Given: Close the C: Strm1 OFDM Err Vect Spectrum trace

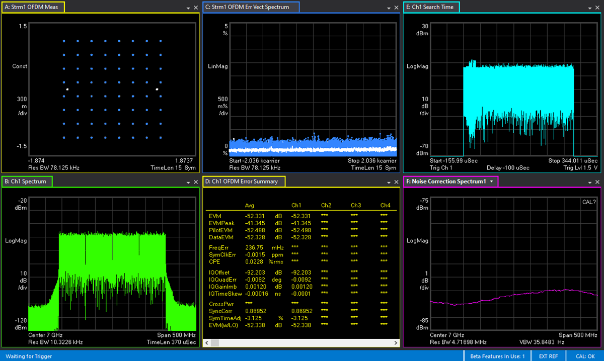Looking at the screenshot, I should pyautogui.click(x=396, y=8).
